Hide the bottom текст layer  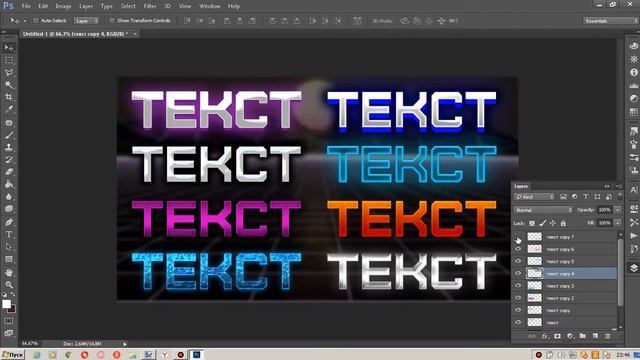tap(518, 322)
